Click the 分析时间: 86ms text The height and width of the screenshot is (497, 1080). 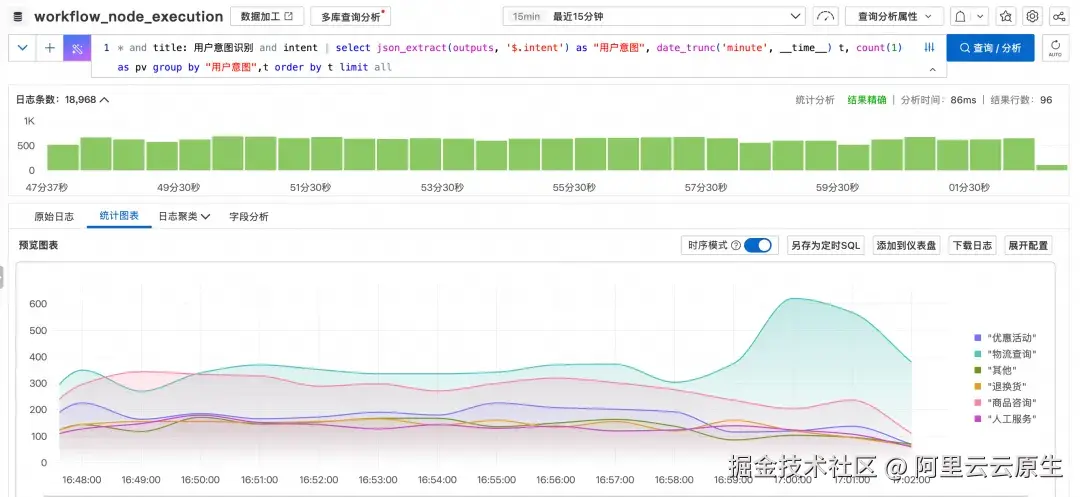[x=938, y=100]
